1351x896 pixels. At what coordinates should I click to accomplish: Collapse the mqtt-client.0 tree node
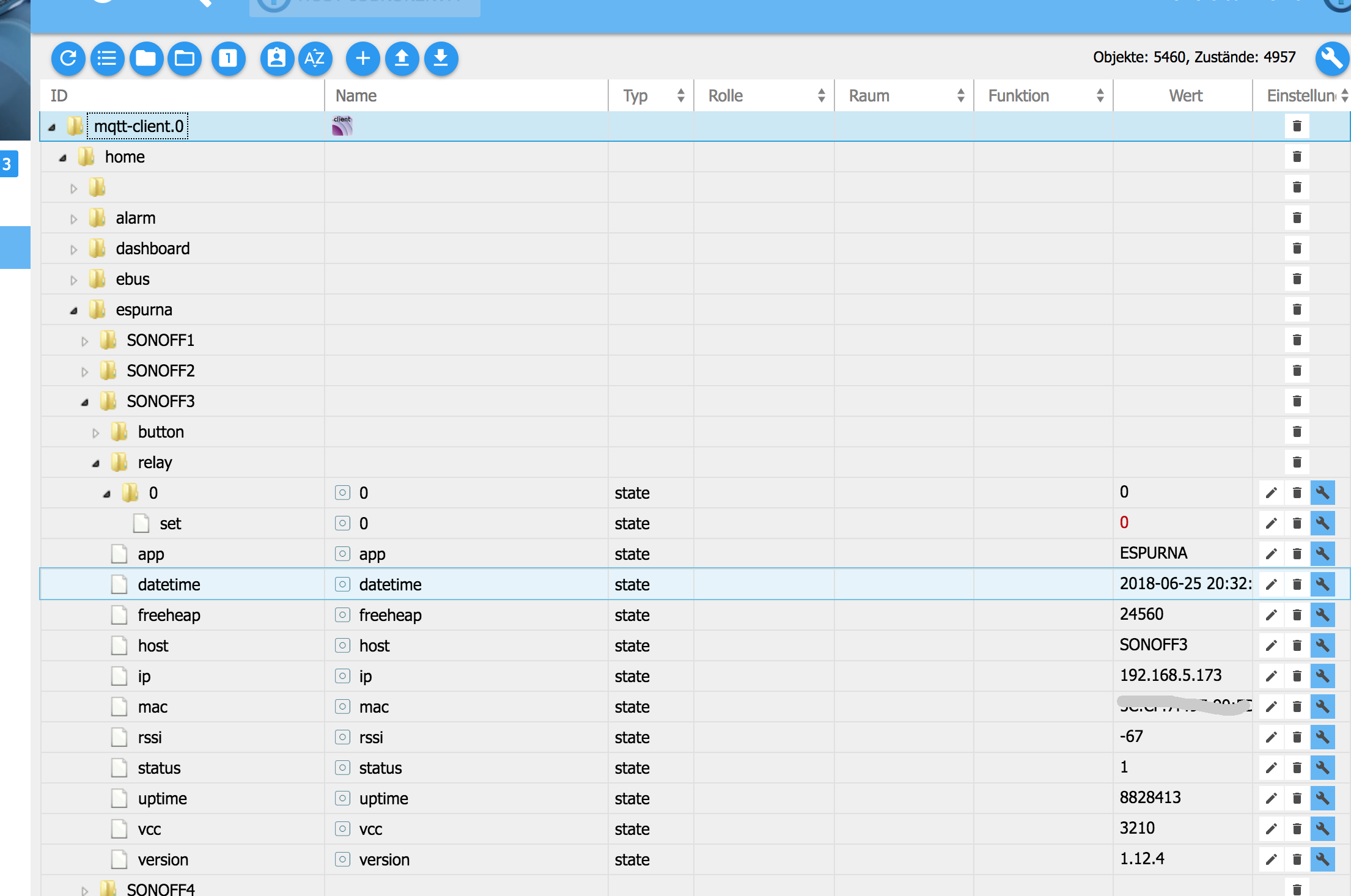pyautogui.click(x=52, y=127)
